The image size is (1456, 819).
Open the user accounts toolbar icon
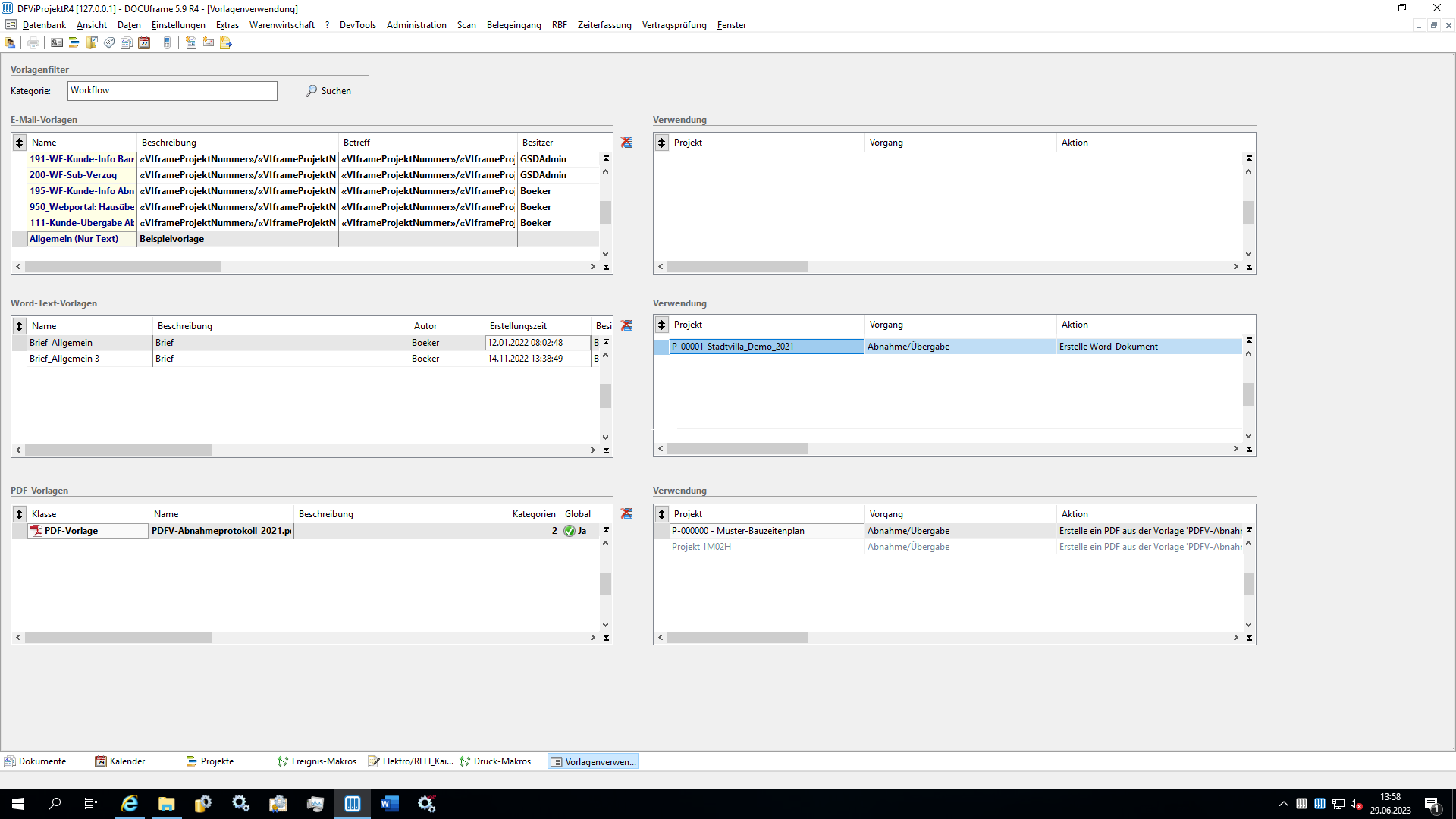tap(11, 42)
